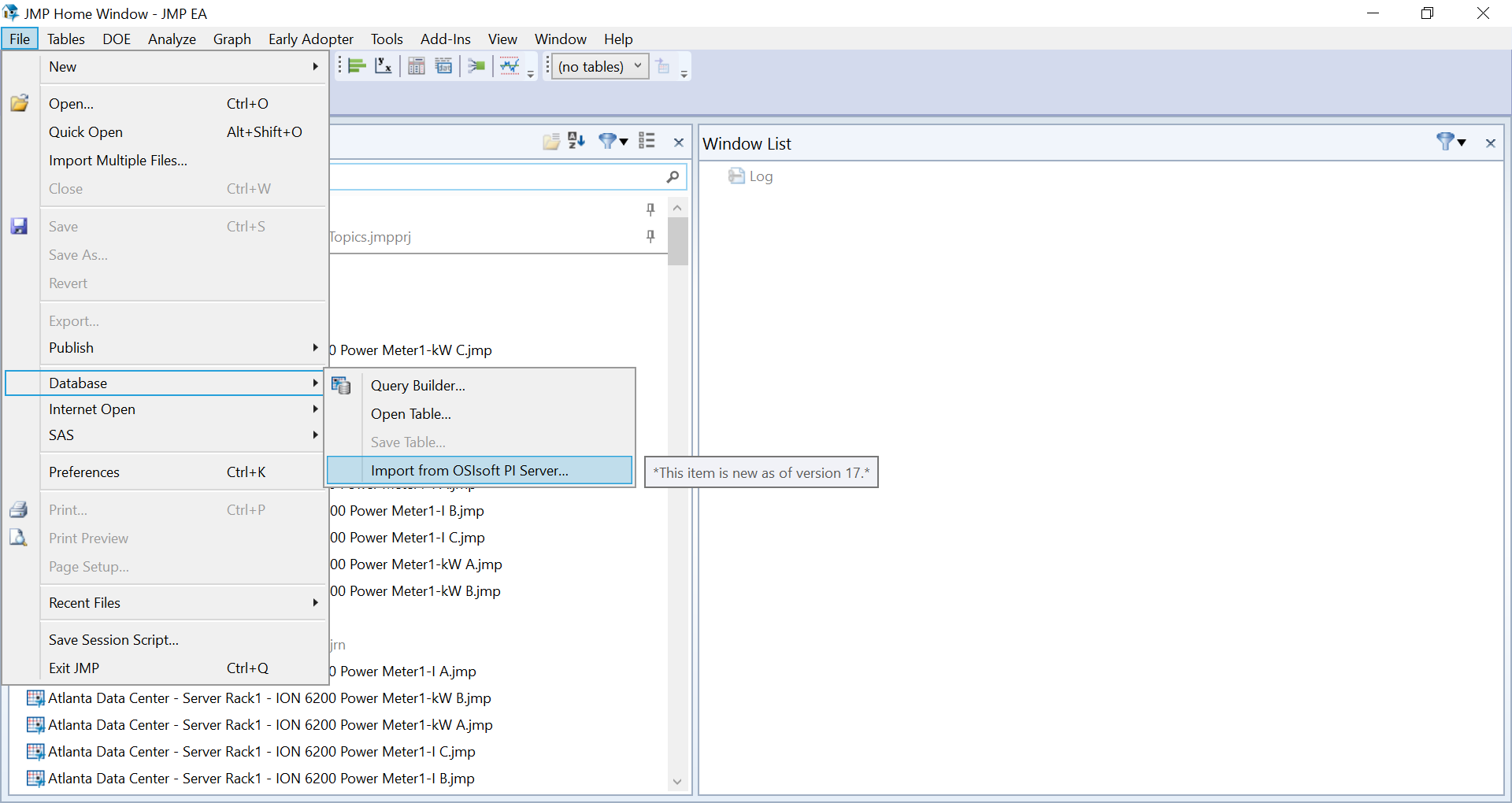The height and width of the screenshot is (803, 1512).
Task: Click the green data import toolbar icon
Action: (x=476, y=66)
